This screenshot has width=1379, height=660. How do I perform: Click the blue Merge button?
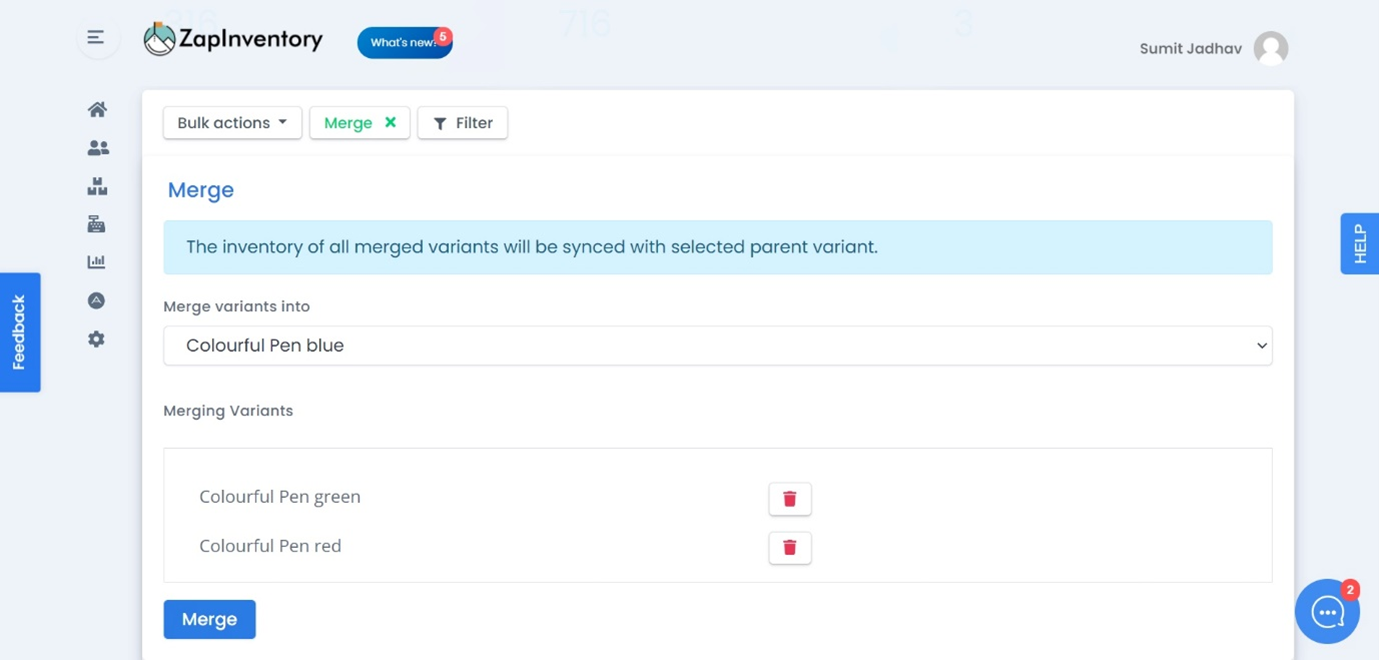210,619
